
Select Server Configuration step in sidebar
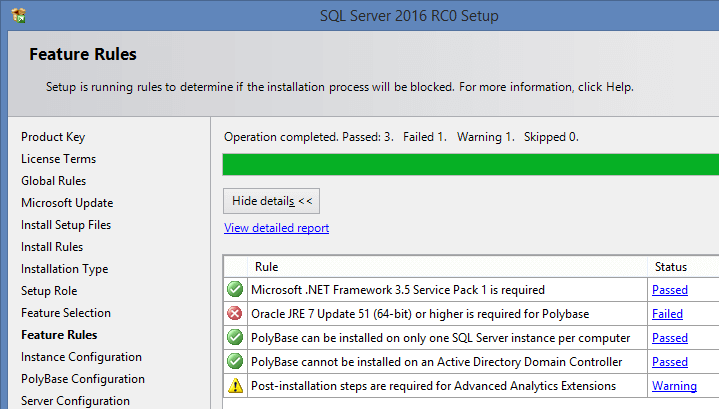(x=75, y=401)
